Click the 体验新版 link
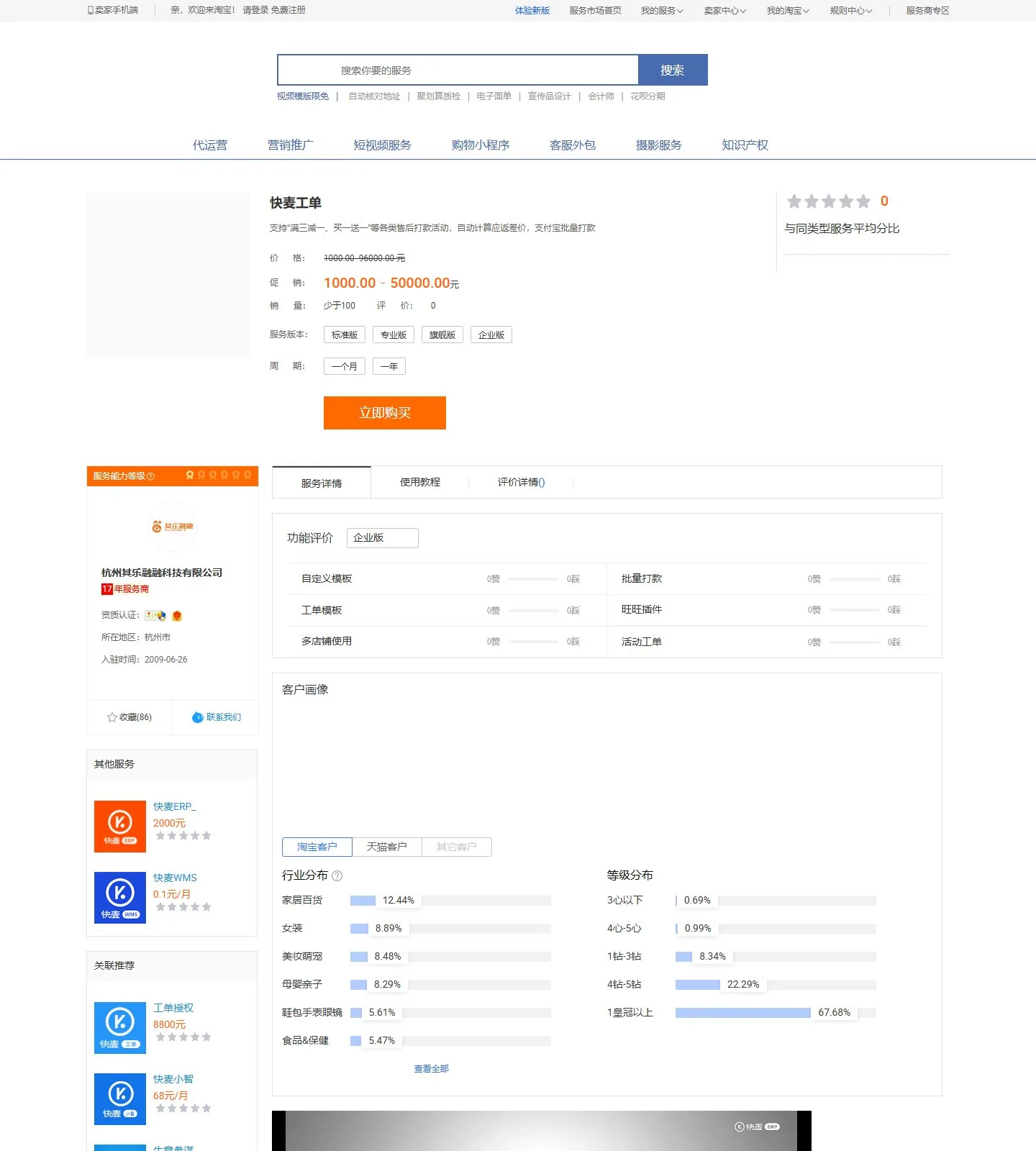Viewport: 1036px width, 1151px height. (532, 11)
